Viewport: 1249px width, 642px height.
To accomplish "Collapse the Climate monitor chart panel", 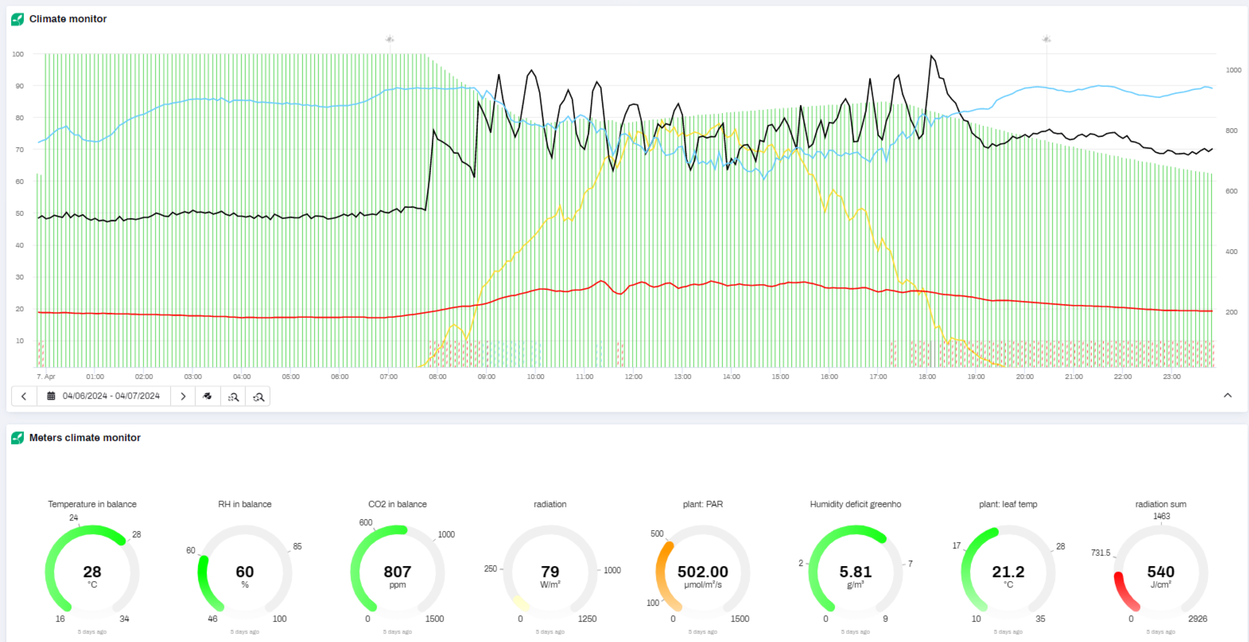I will point(1227,396).
